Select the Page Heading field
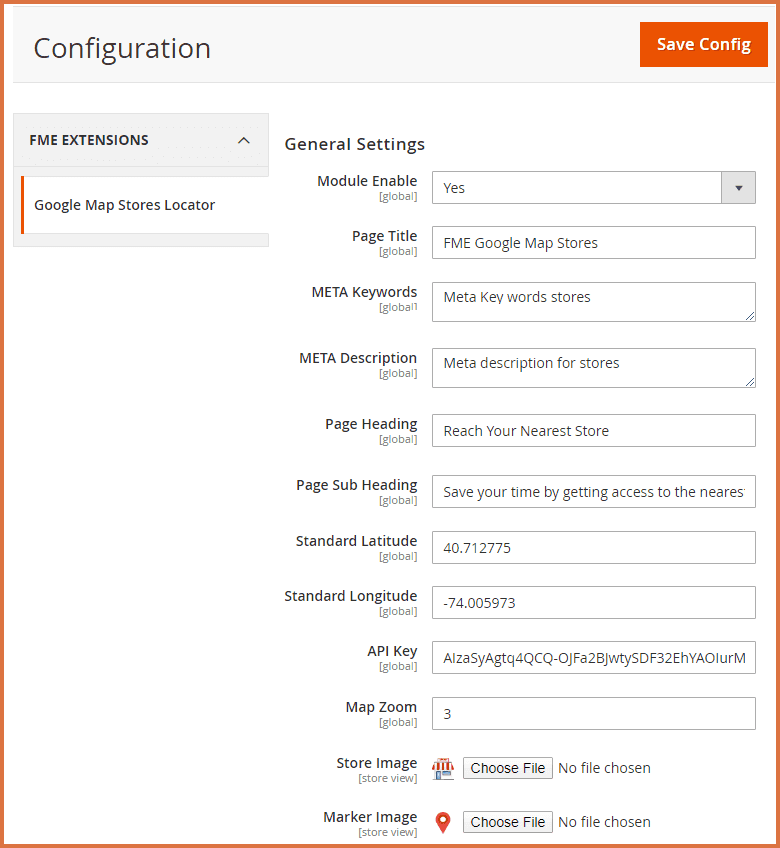Screen dimensions: 780x848 [x=593, y=431]
